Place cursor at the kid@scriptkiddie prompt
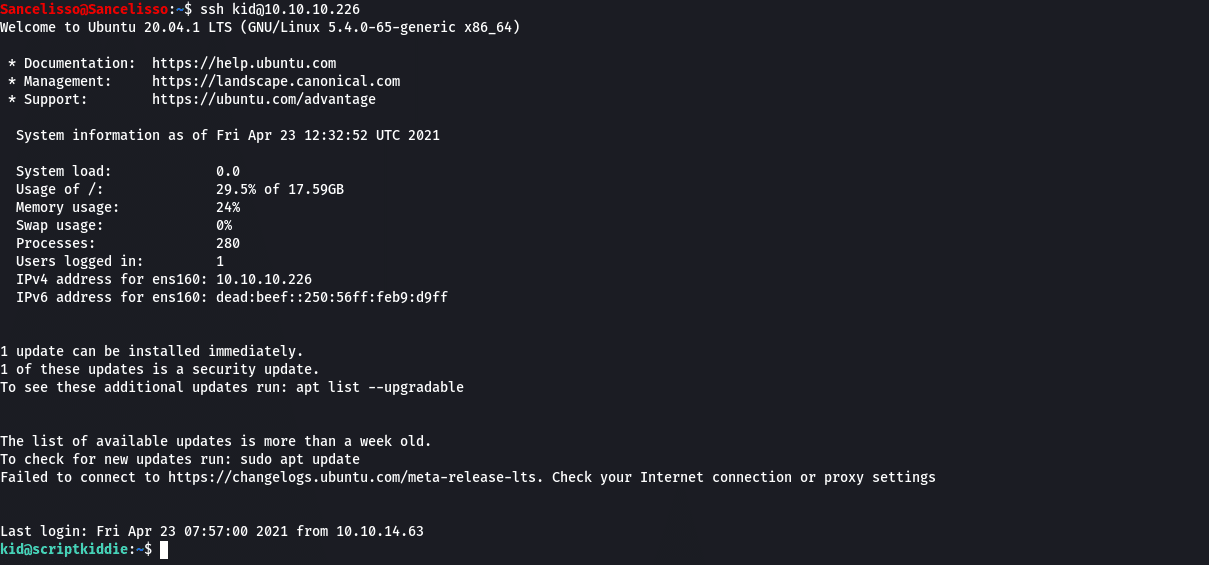This screenshot has width=1209, height=565. point(160,550)
